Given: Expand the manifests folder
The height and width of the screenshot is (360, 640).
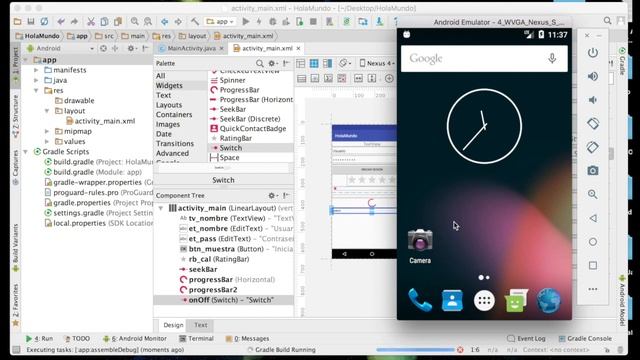Looking at the screenshot, I should click(36, 70).
